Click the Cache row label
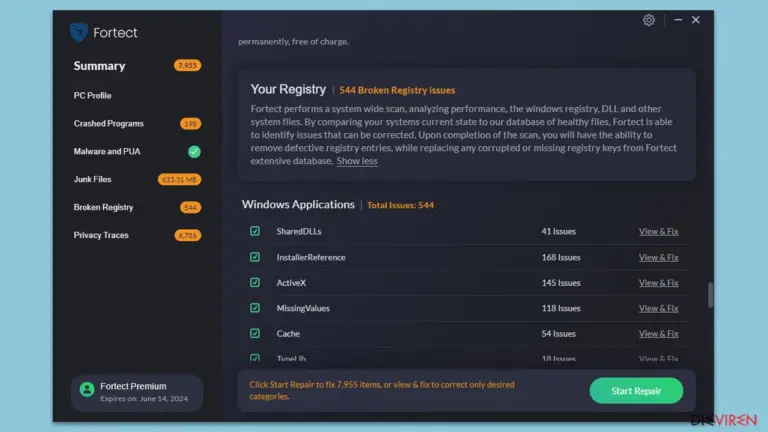The width and height of the screenshot is (768, 432). (x=288, y=334)
